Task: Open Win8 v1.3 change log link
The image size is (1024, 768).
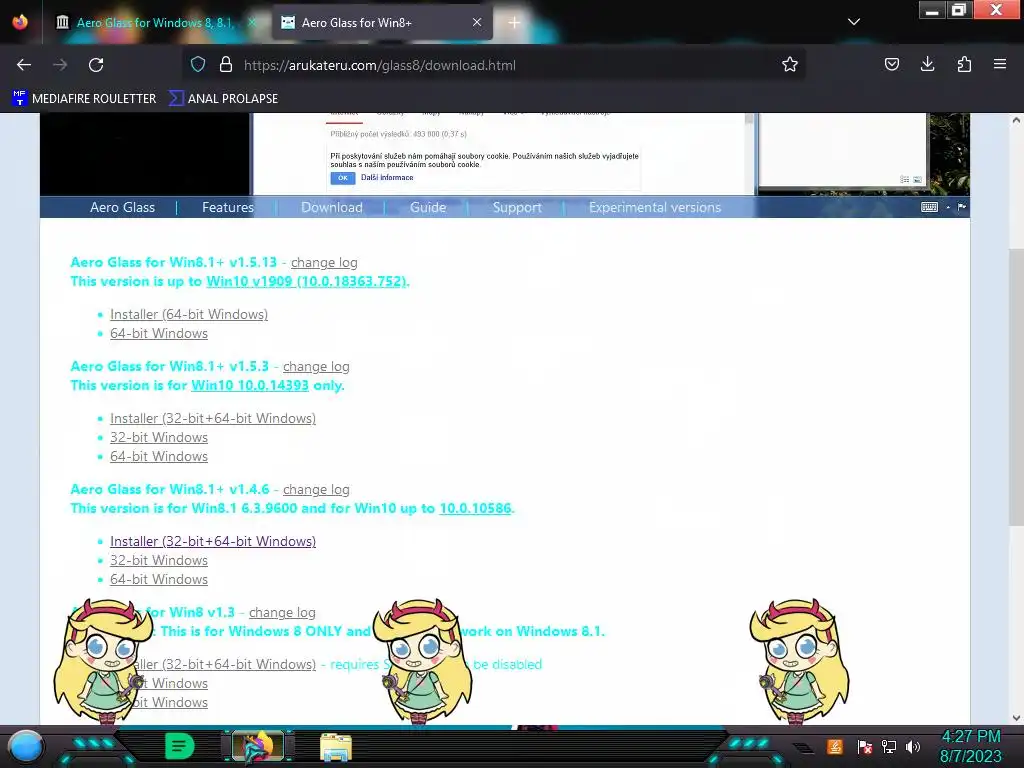Action: click(282, 612)
